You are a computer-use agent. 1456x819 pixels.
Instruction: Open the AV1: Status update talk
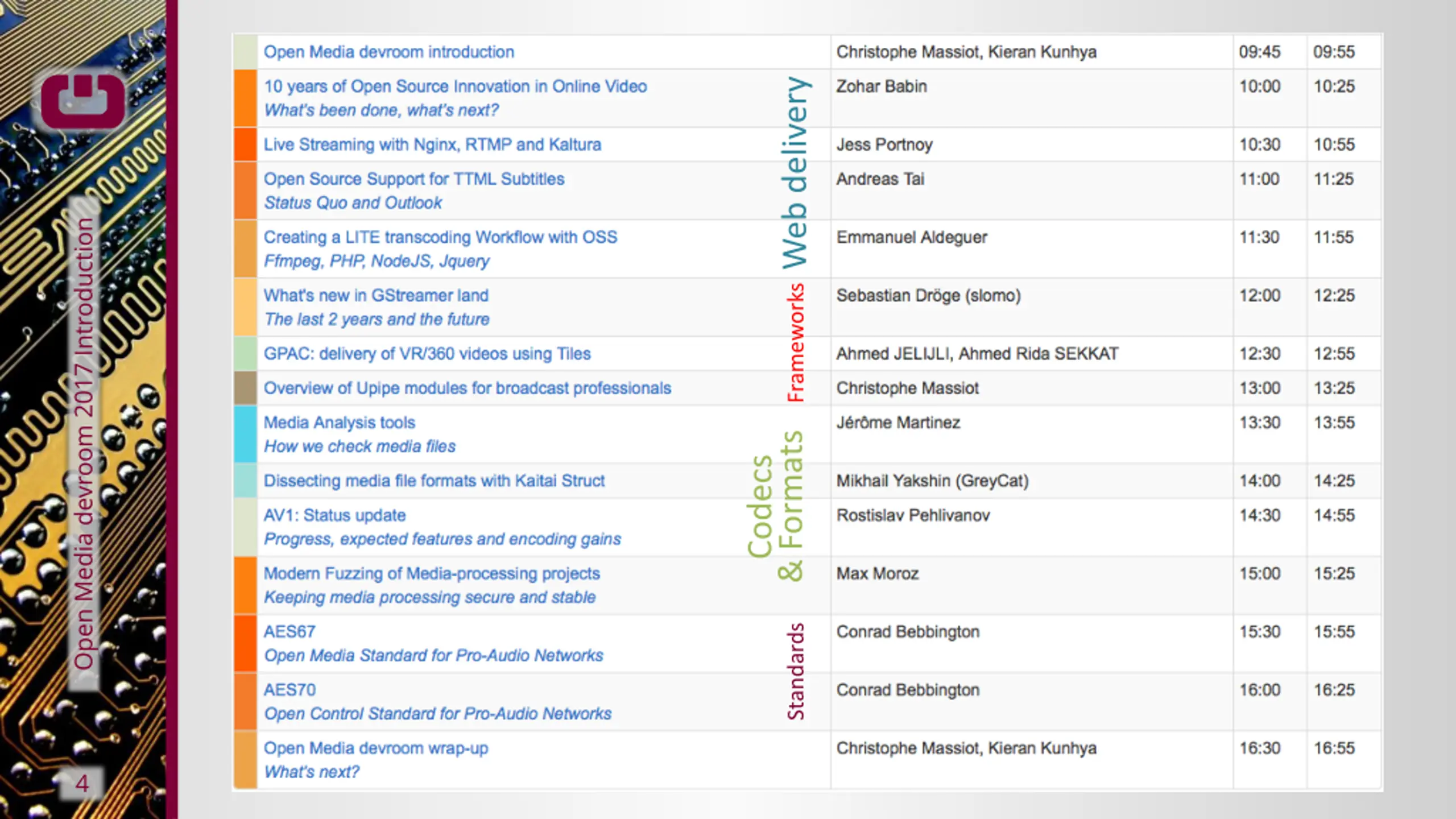[334, 515]
